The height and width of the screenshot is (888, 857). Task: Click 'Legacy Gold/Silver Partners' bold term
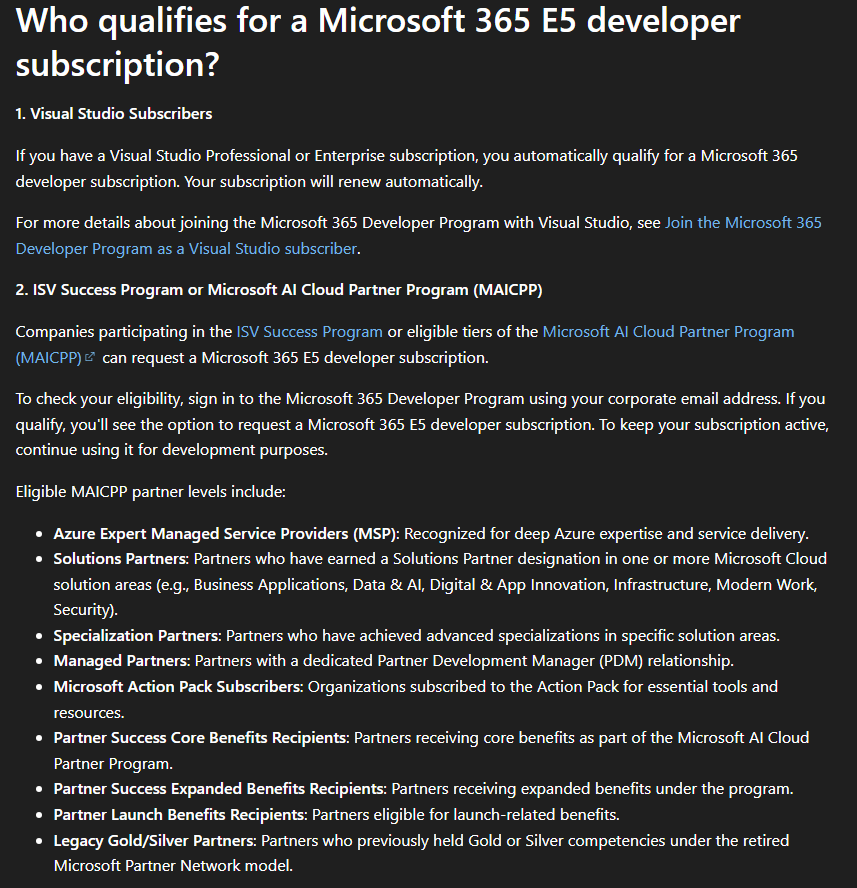[155, 840]
